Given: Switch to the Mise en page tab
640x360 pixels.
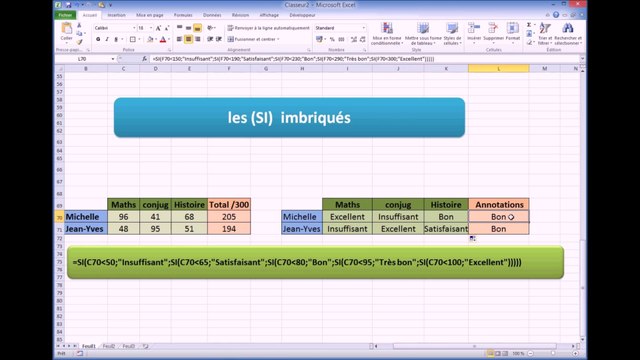Looking at the screenshot, I should click(150, 15).
